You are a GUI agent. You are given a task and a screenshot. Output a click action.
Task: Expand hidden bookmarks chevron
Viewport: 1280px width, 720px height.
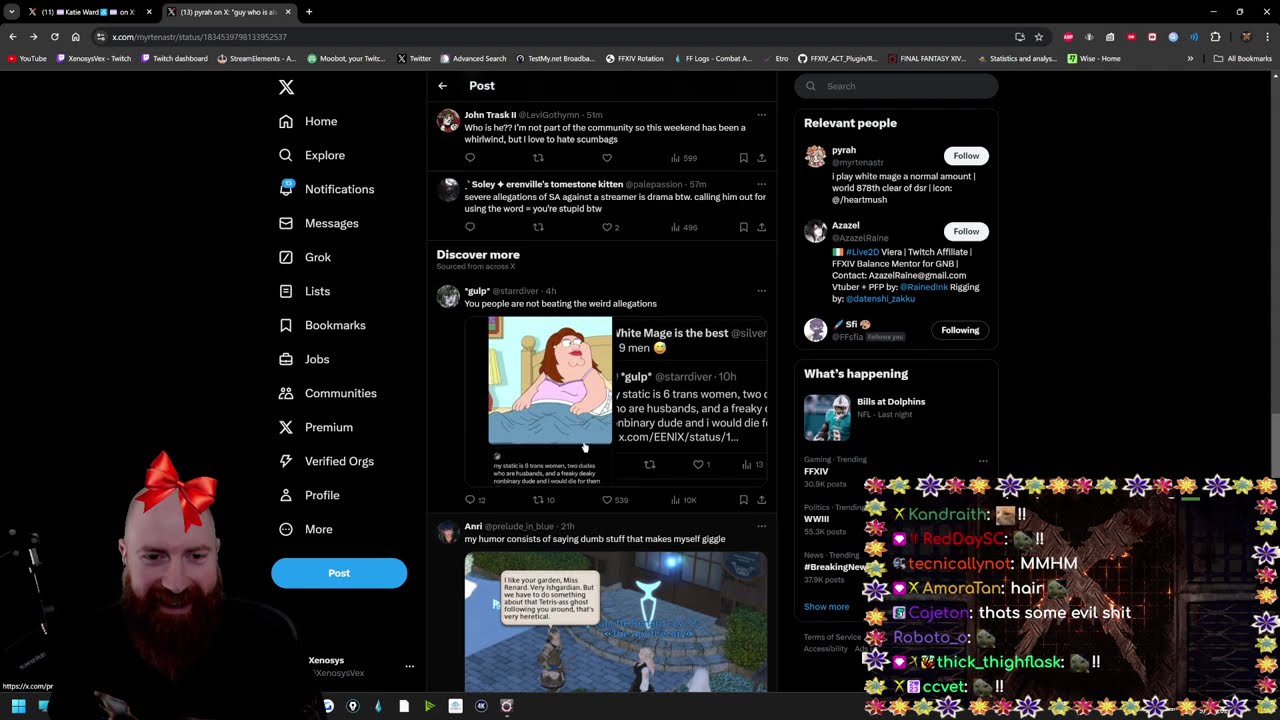click(1190, 59)
